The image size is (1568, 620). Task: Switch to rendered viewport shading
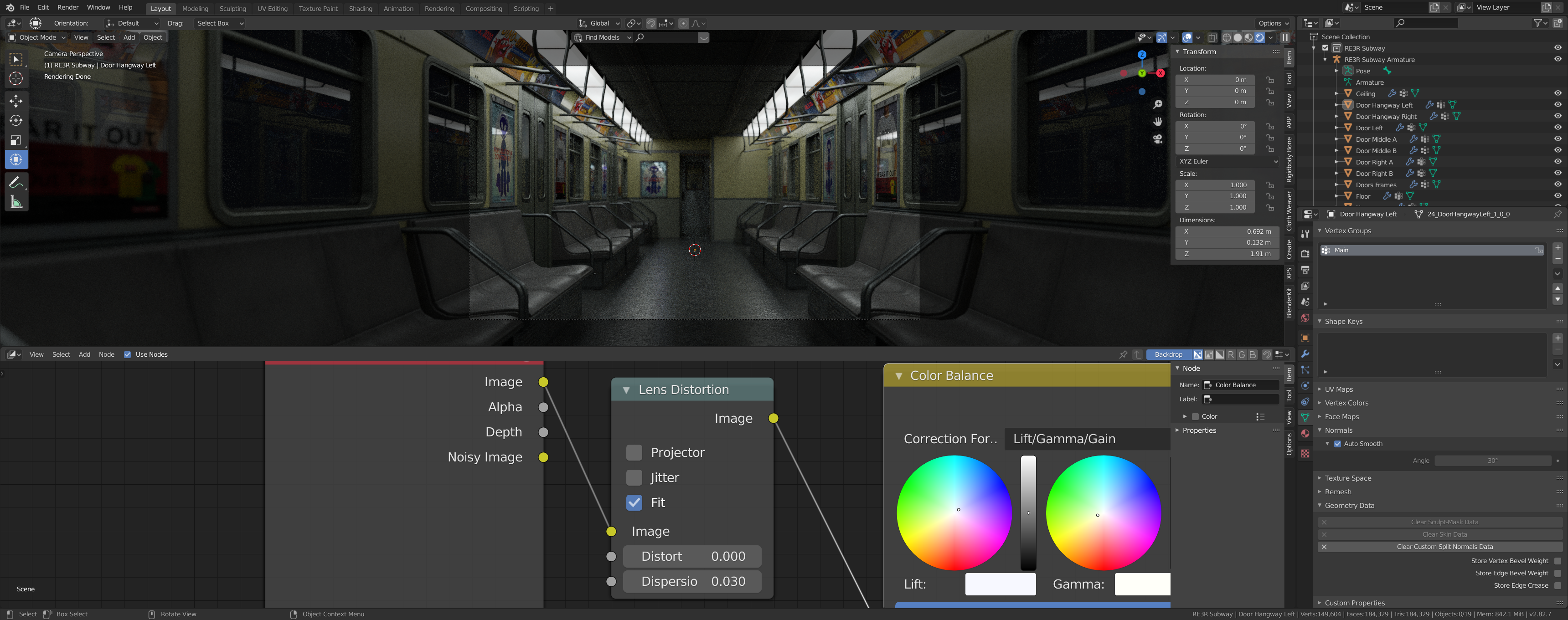tap(1259, 38)
